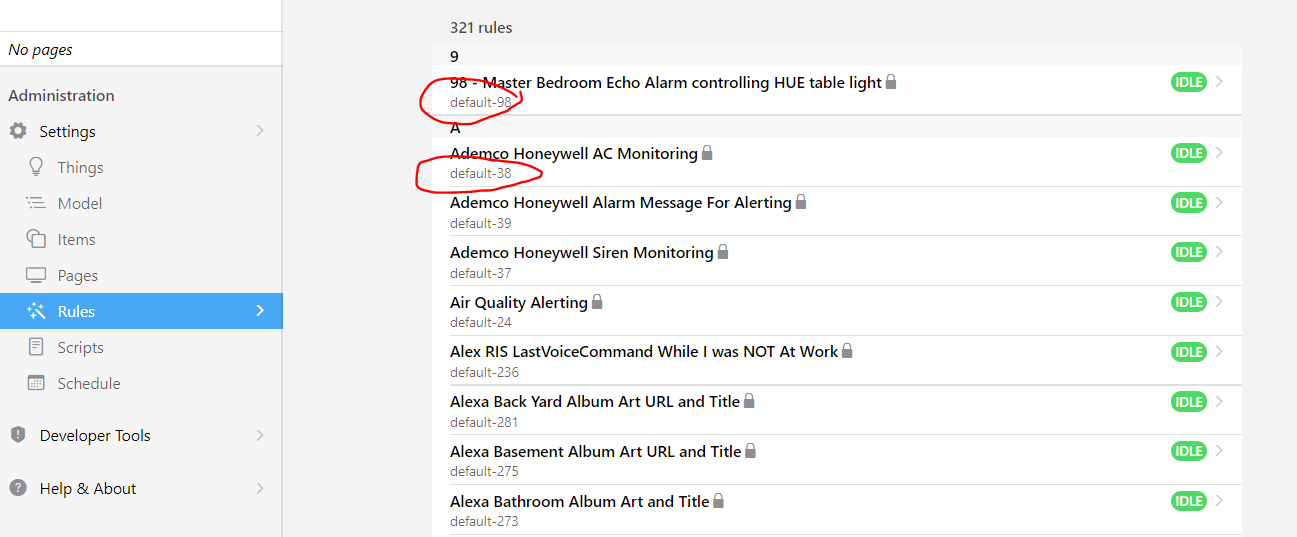Image resolution: width=1297 pixels, height=537 pixels.
Task: Open Alexa Basement Album Art URL rule
Action: tap(595, 451)
